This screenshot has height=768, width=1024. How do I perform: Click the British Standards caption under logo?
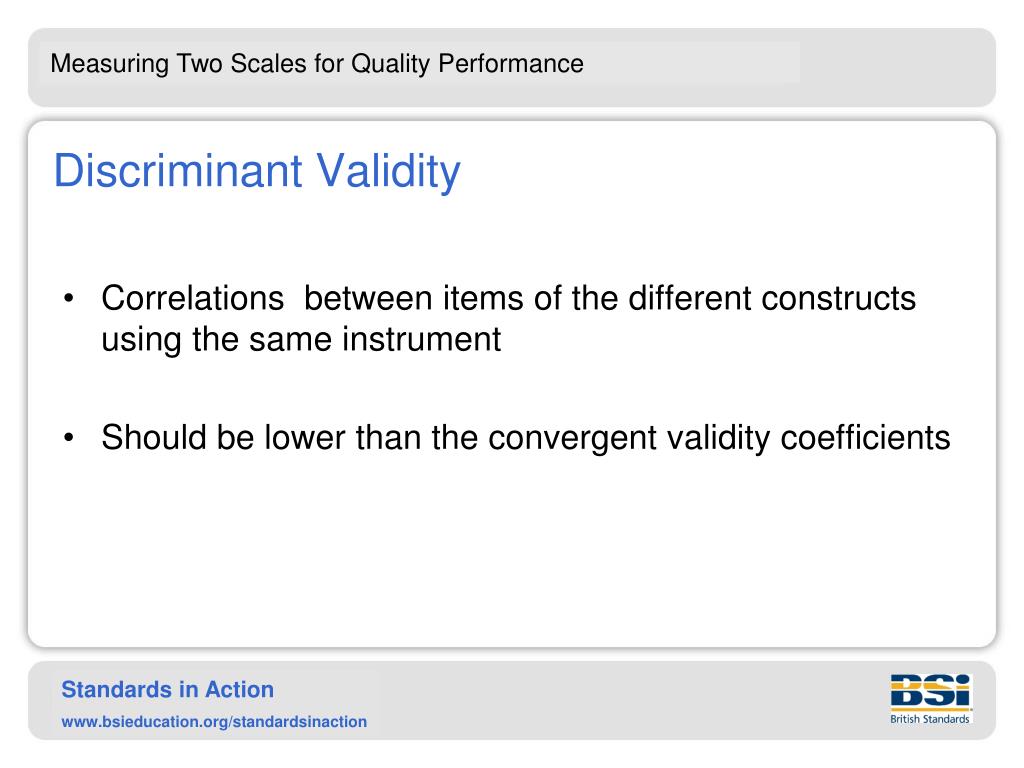point(930,719)
